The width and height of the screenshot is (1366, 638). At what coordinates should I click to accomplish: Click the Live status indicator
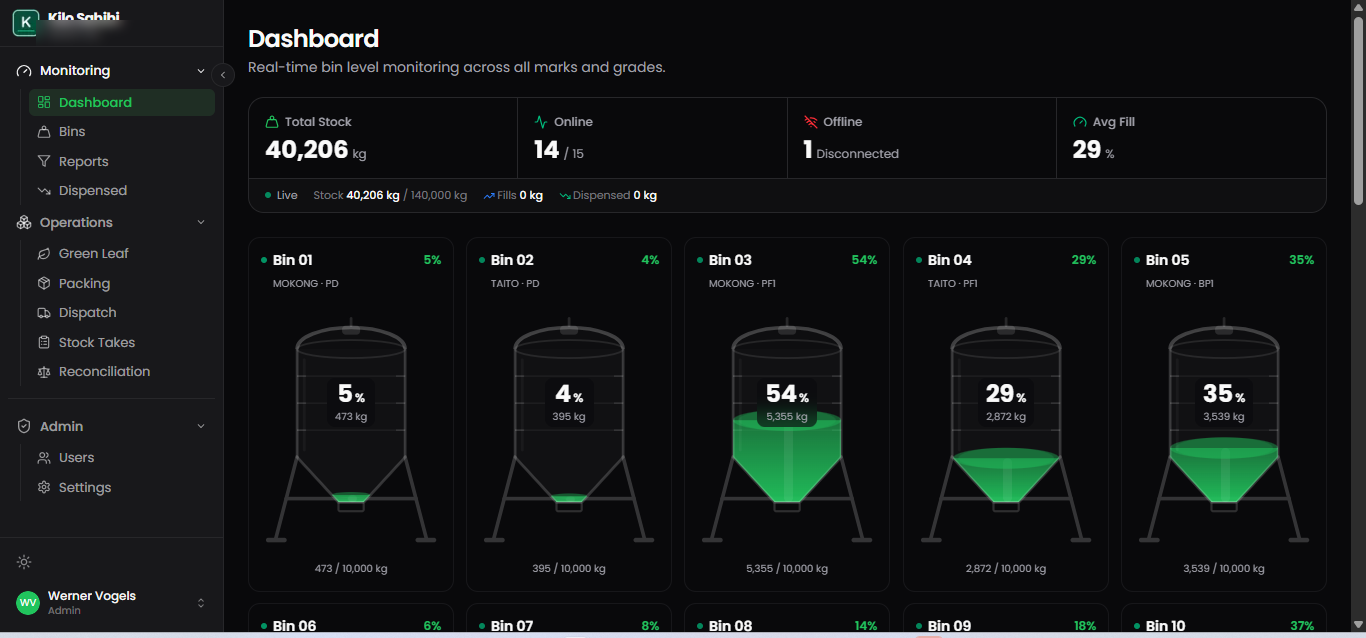[x=281, y=196]
